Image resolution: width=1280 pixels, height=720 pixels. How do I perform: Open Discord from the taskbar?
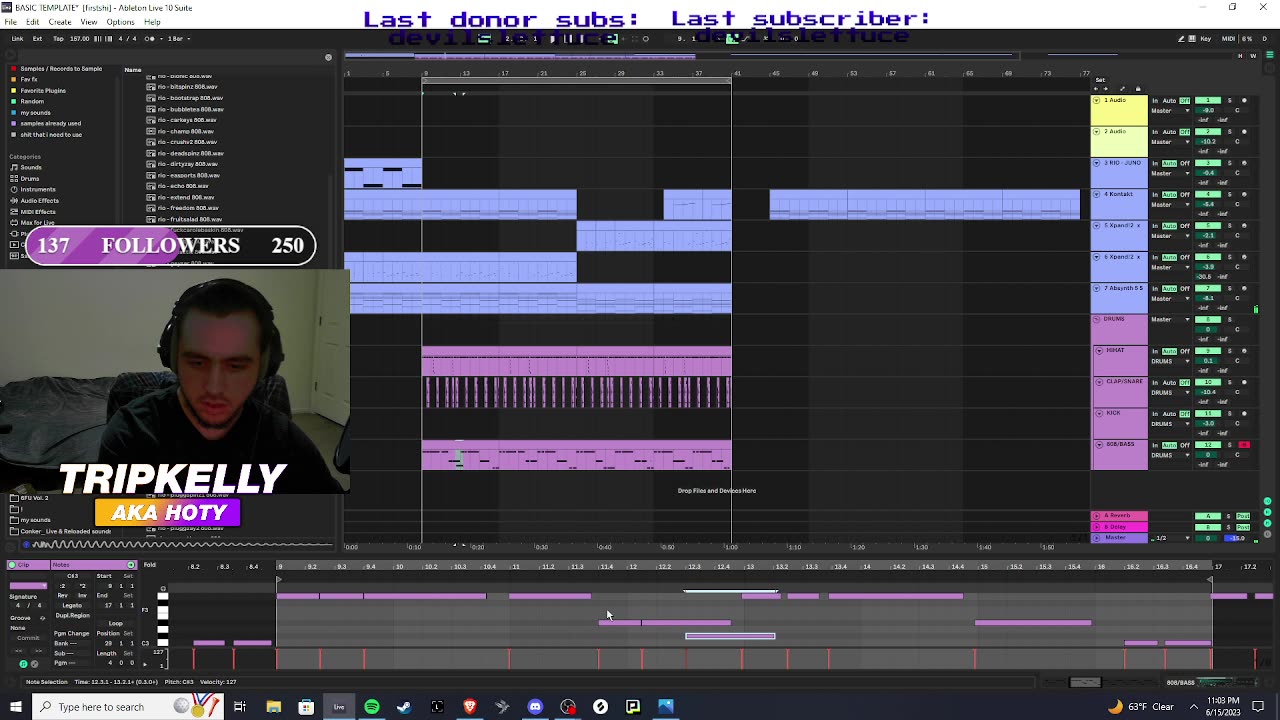(x=535, y=707)
